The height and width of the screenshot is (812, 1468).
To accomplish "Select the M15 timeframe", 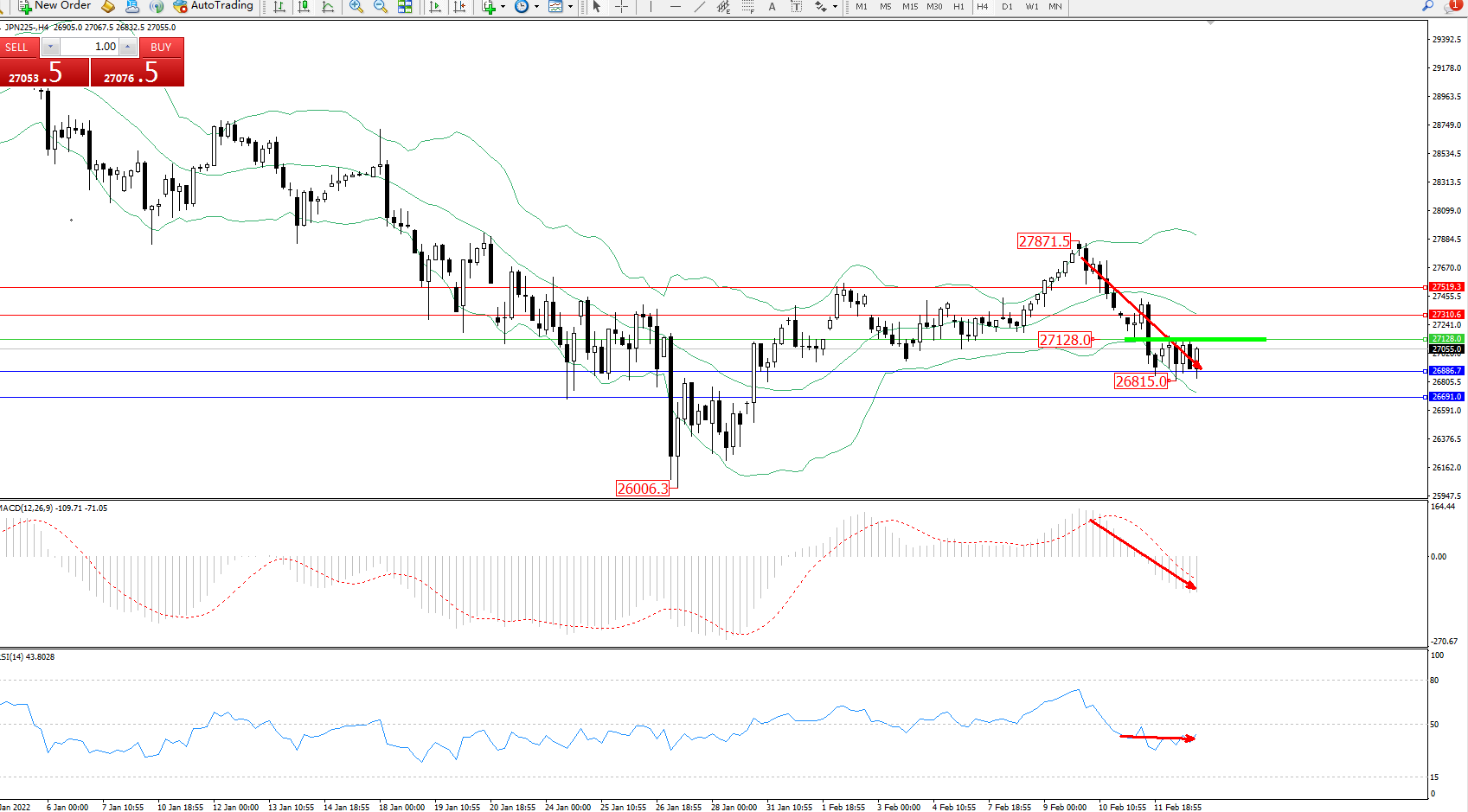I will point(910,7).
